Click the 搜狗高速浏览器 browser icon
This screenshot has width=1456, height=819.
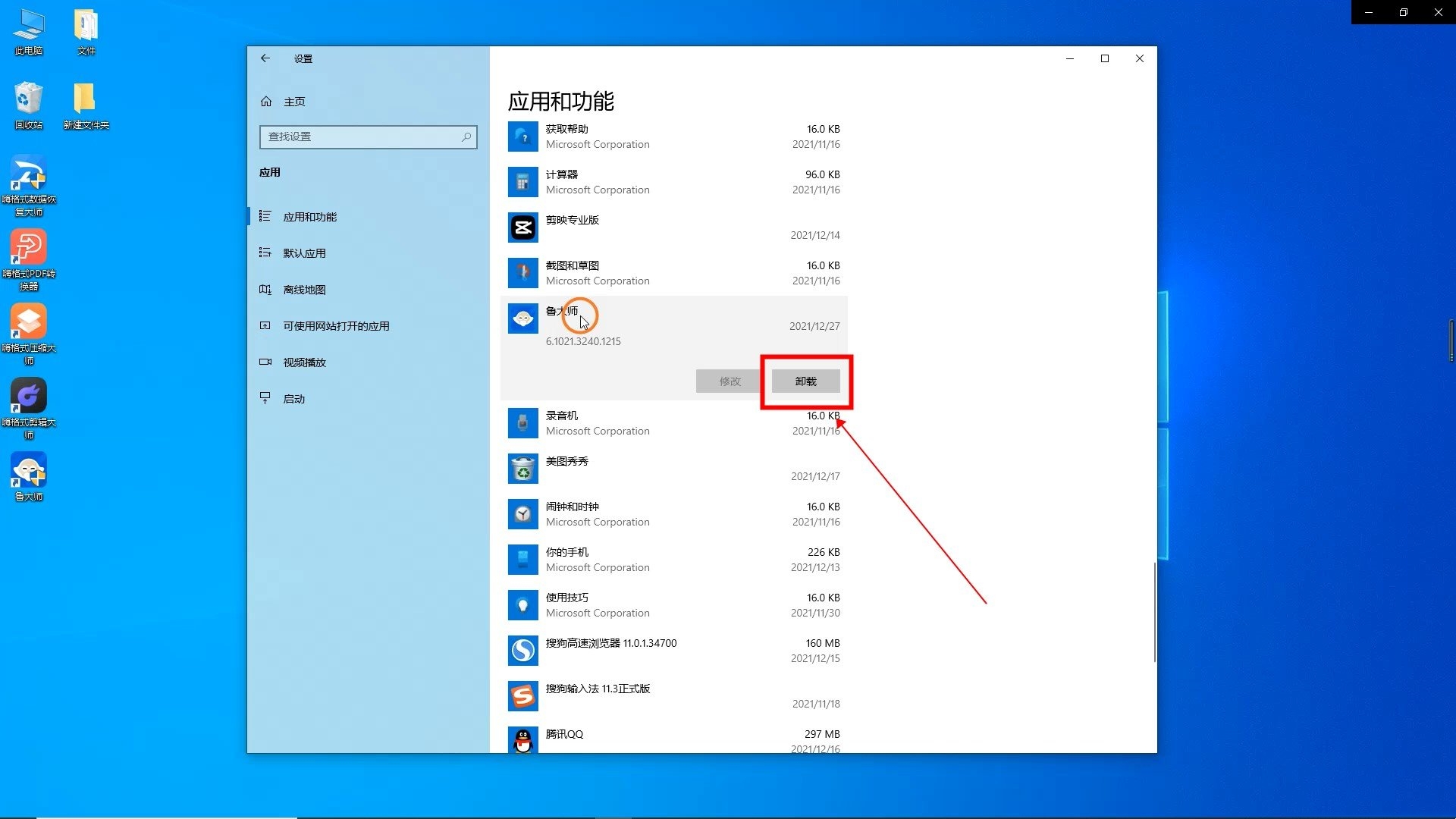(x=522, y=650)
